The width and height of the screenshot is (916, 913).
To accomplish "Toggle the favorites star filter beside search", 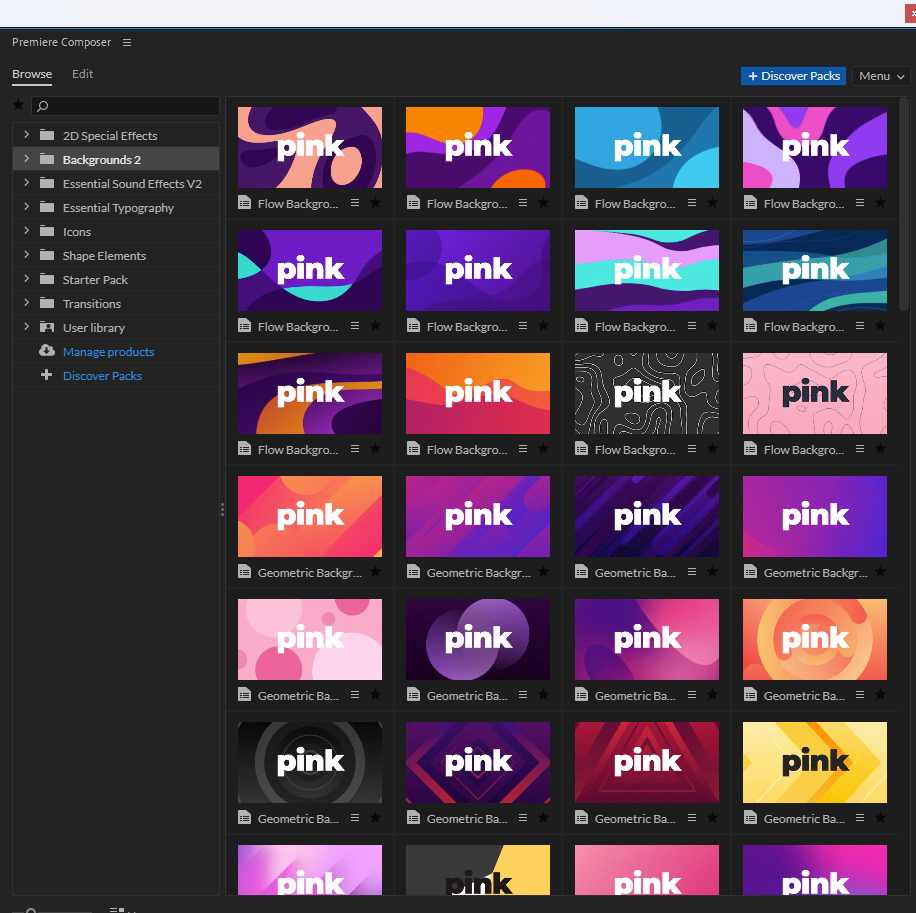I will click(x=19, y=105).
